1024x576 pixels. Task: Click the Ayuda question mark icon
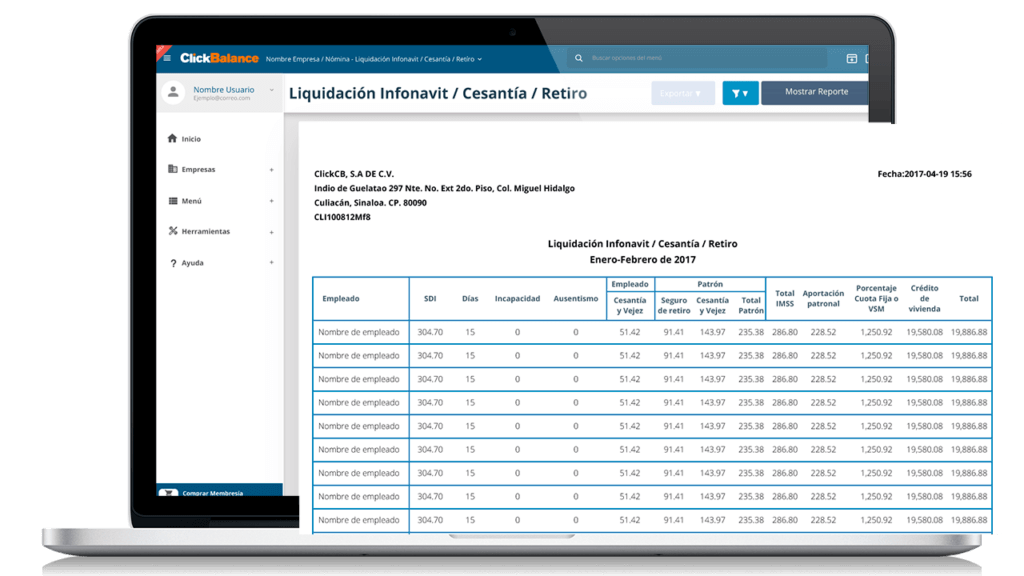click(172, 263)
